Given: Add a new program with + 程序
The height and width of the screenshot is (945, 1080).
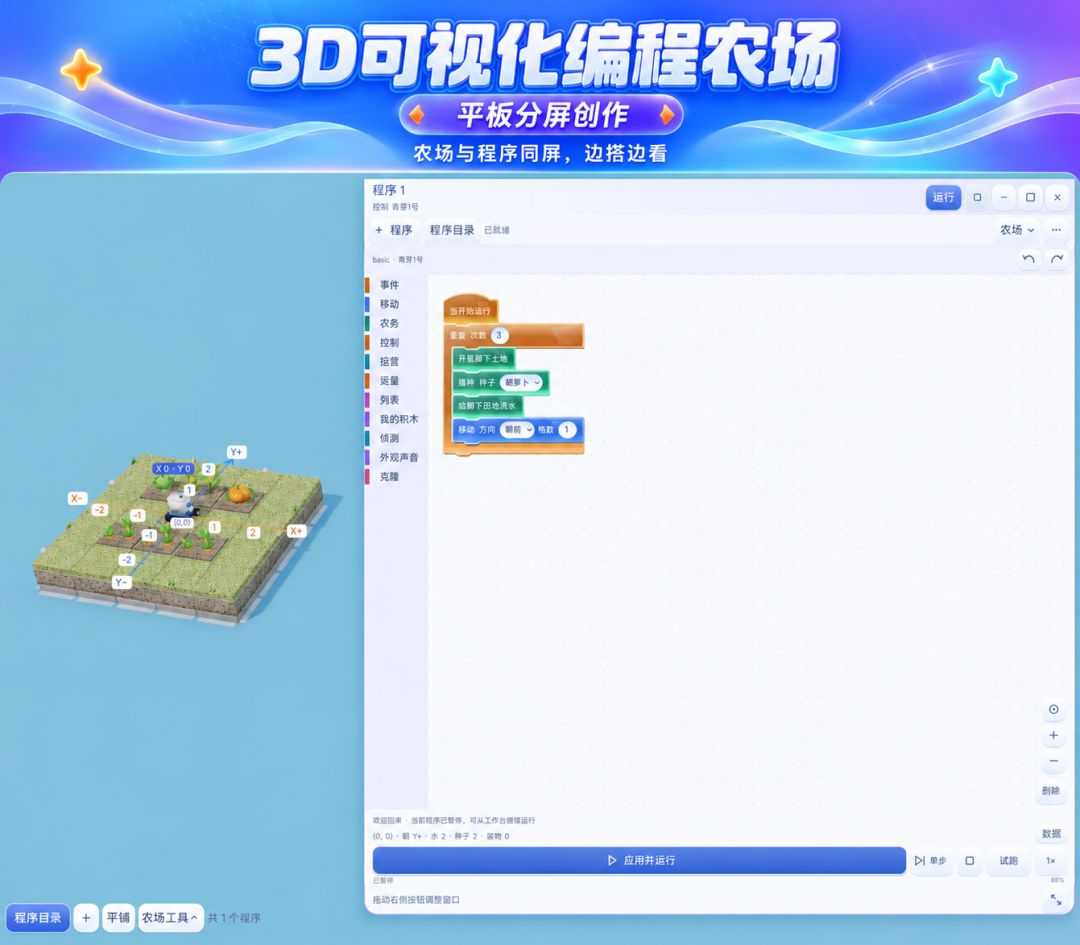Looking at the screenshot, I should tap(394, 230).
